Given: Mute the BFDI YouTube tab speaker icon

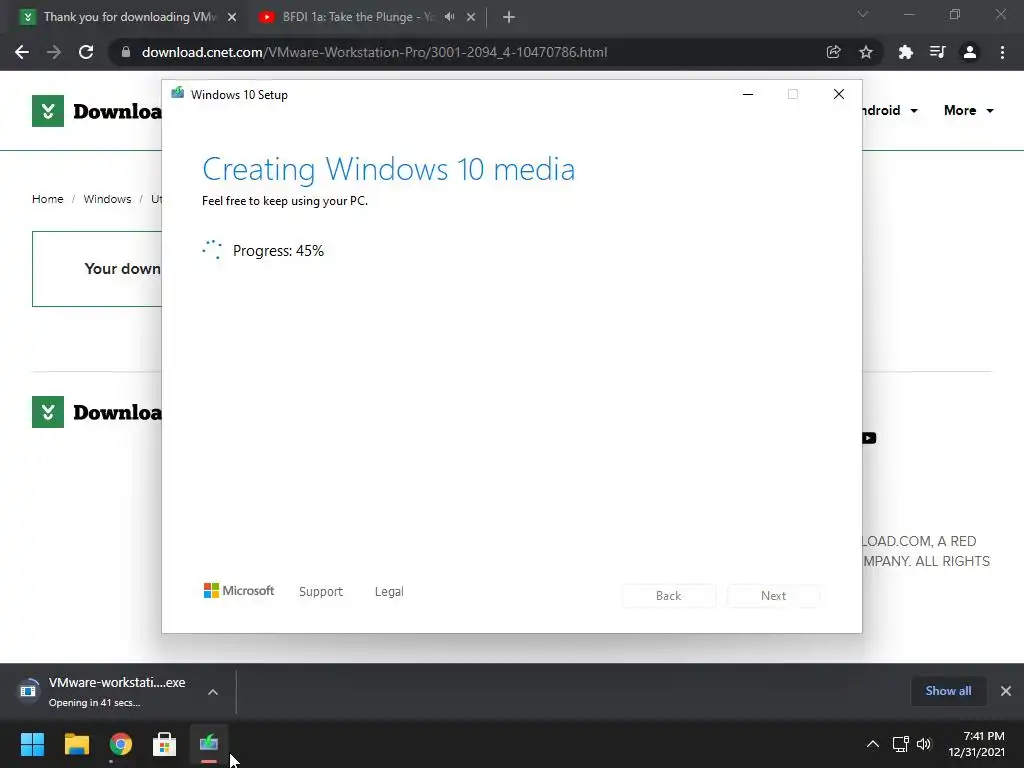Looking at the screenshot, I should click(x=449, y=17).
